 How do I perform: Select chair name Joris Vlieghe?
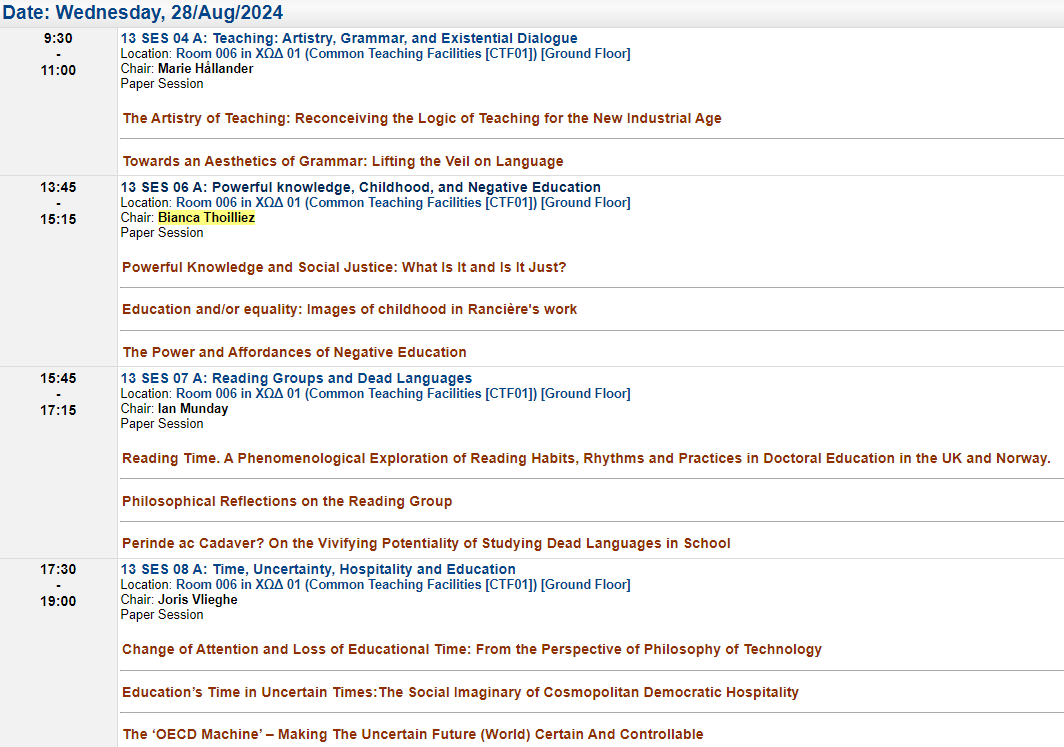pos(197,599)
